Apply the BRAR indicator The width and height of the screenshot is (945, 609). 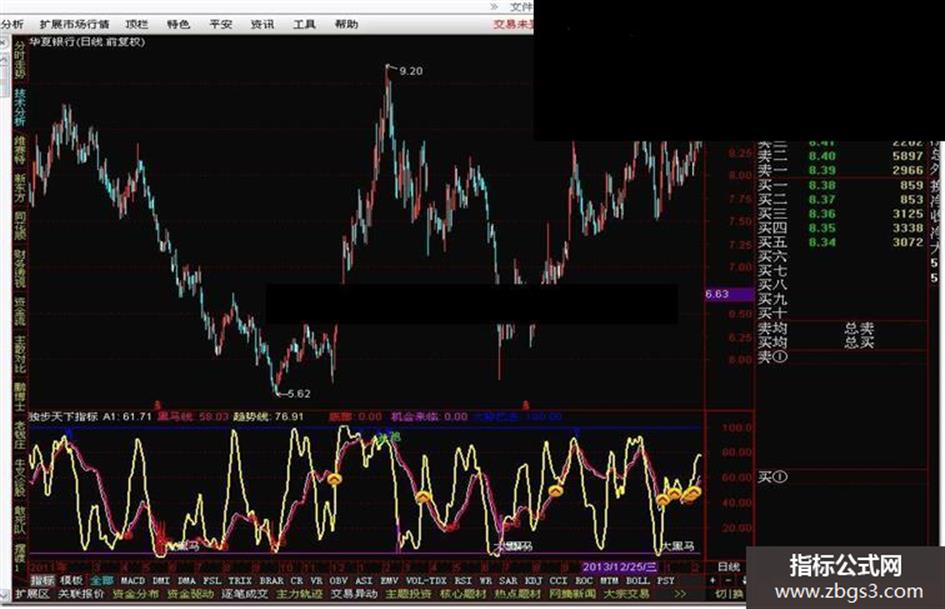(271, 581)
